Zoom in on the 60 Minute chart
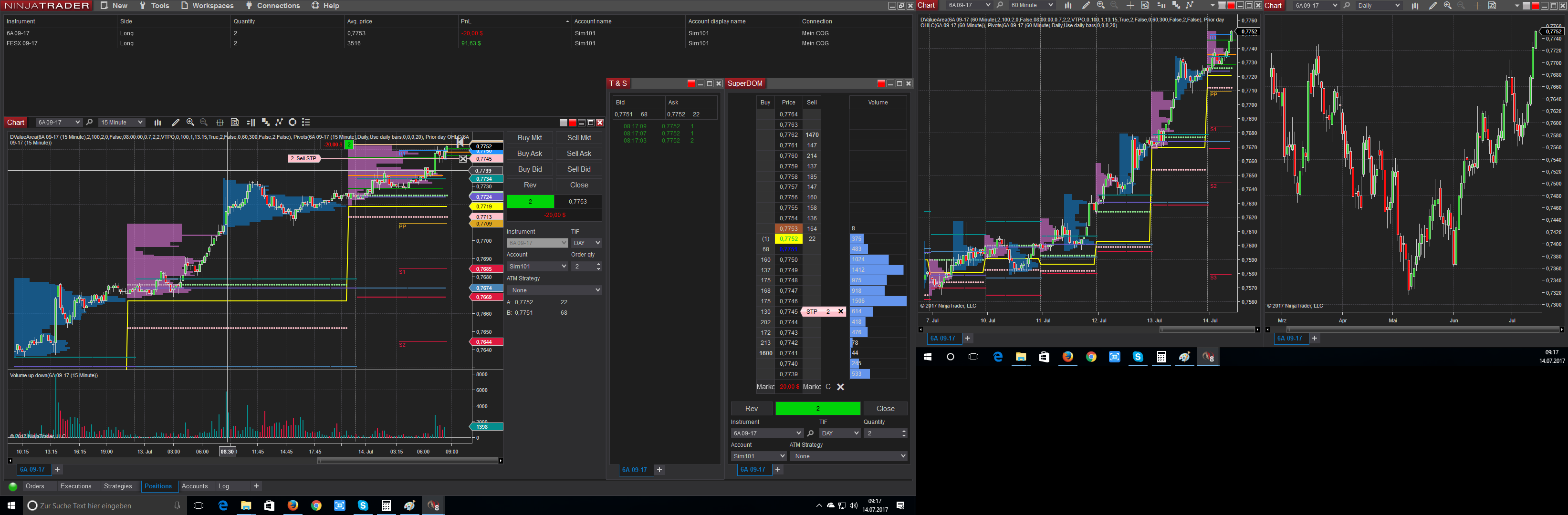 click(1100, 5)
